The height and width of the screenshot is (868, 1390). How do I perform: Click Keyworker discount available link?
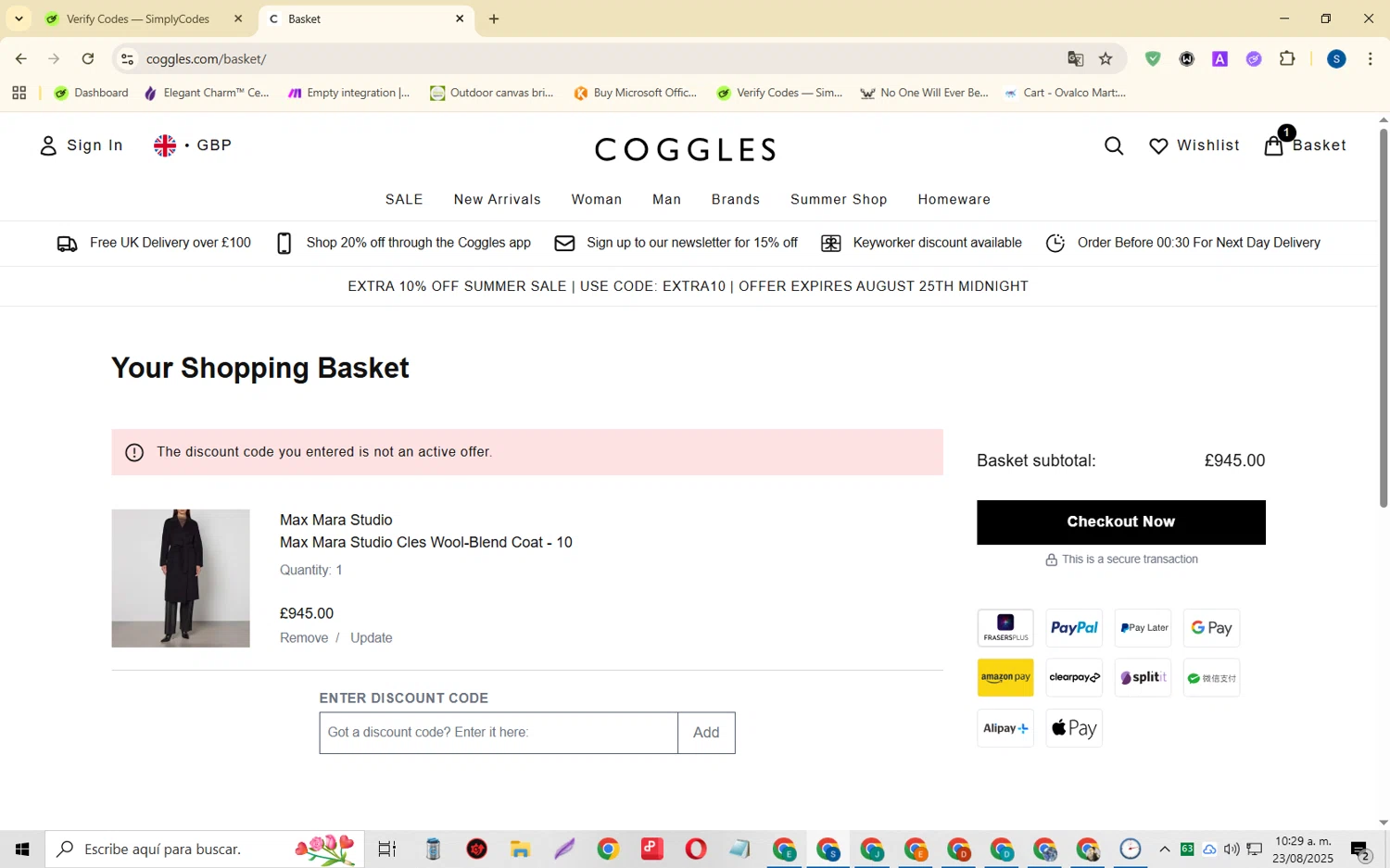922,243
